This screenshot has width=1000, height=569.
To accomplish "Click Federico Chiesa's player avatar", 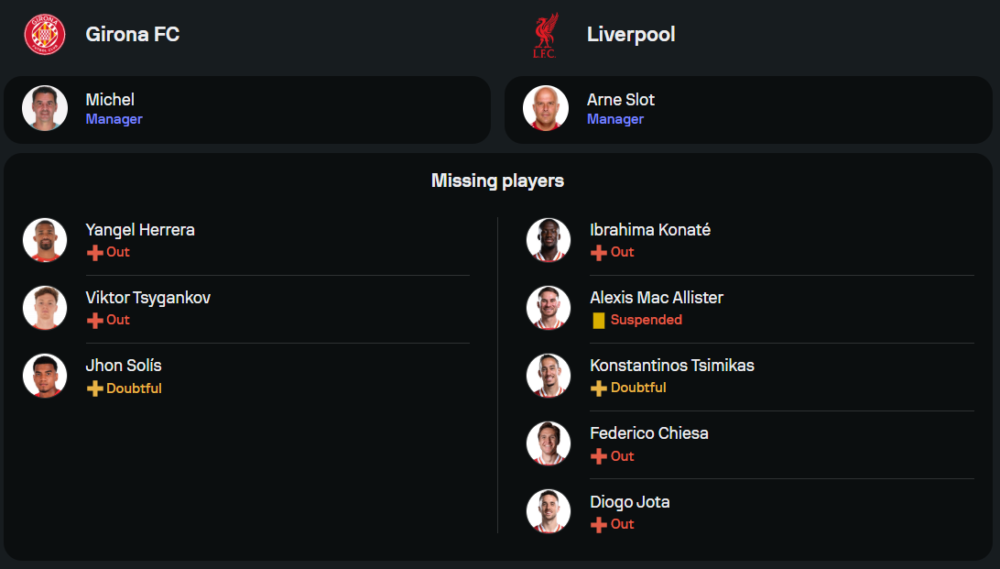I will pyautogui.click(x=548, y=443).
